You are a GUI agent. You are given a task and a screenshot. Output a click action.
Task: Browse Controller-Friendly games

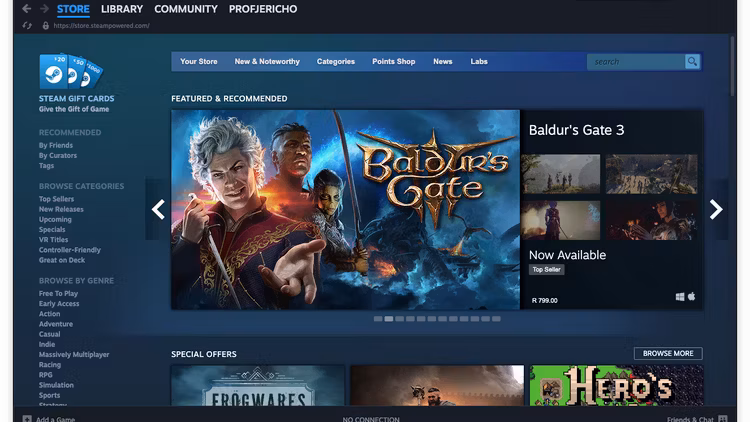(70, 250)
